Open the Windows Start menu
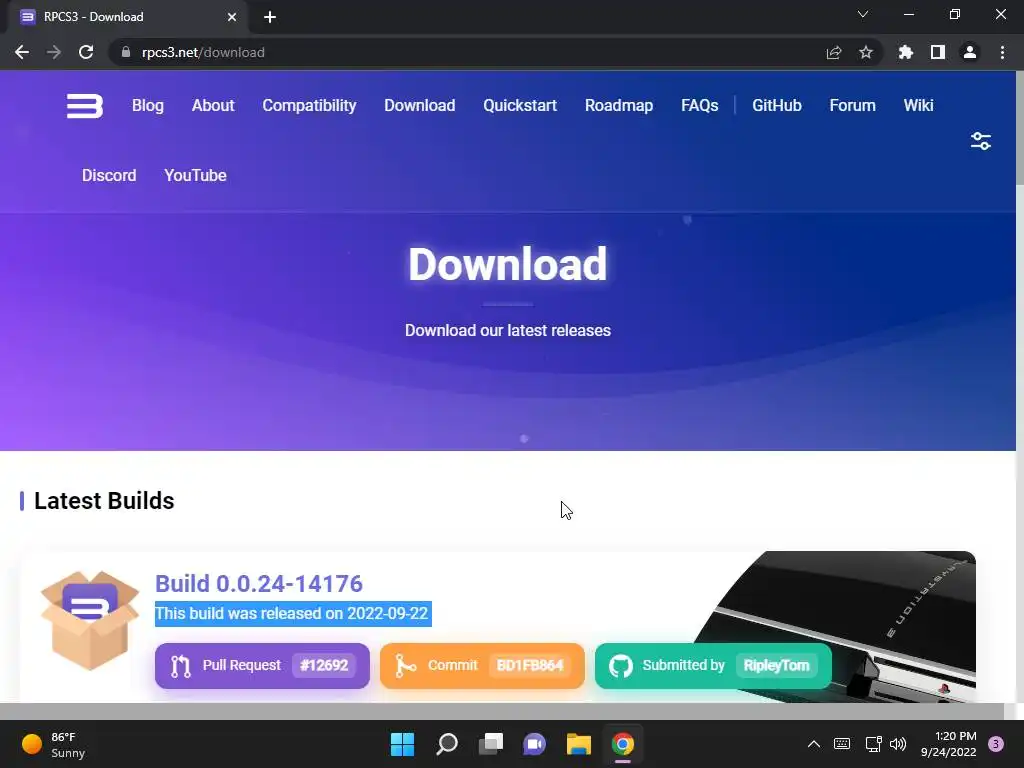 (402, 744)
